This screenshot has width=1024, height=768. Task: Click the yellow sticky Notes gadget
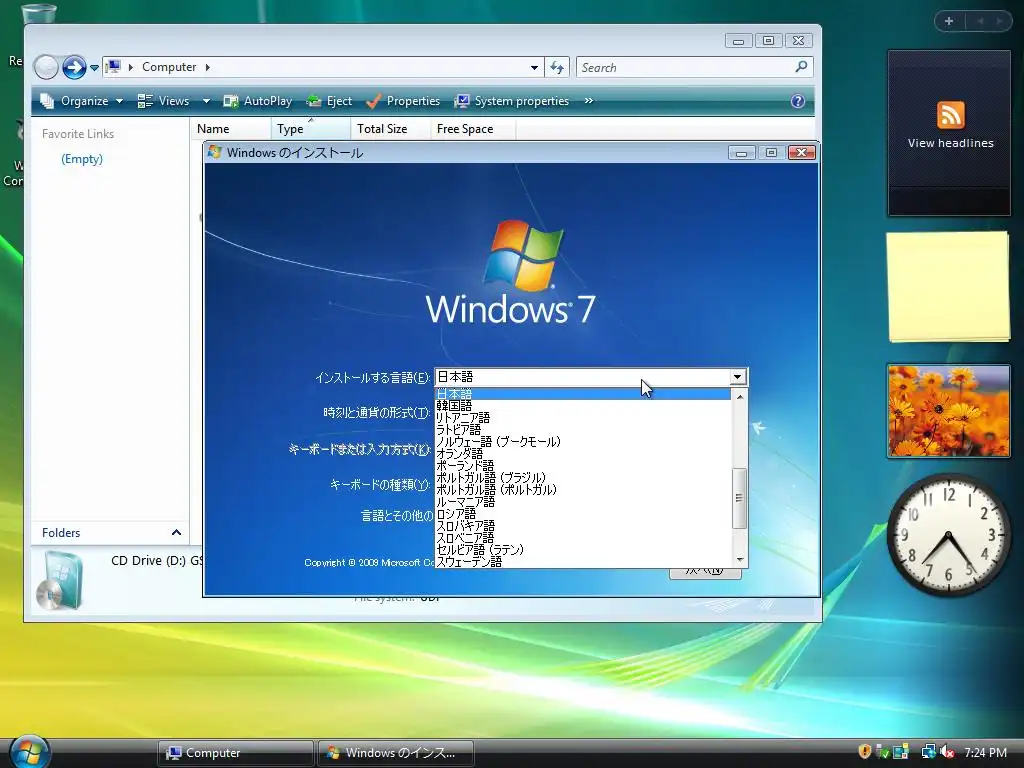point(948,287)
